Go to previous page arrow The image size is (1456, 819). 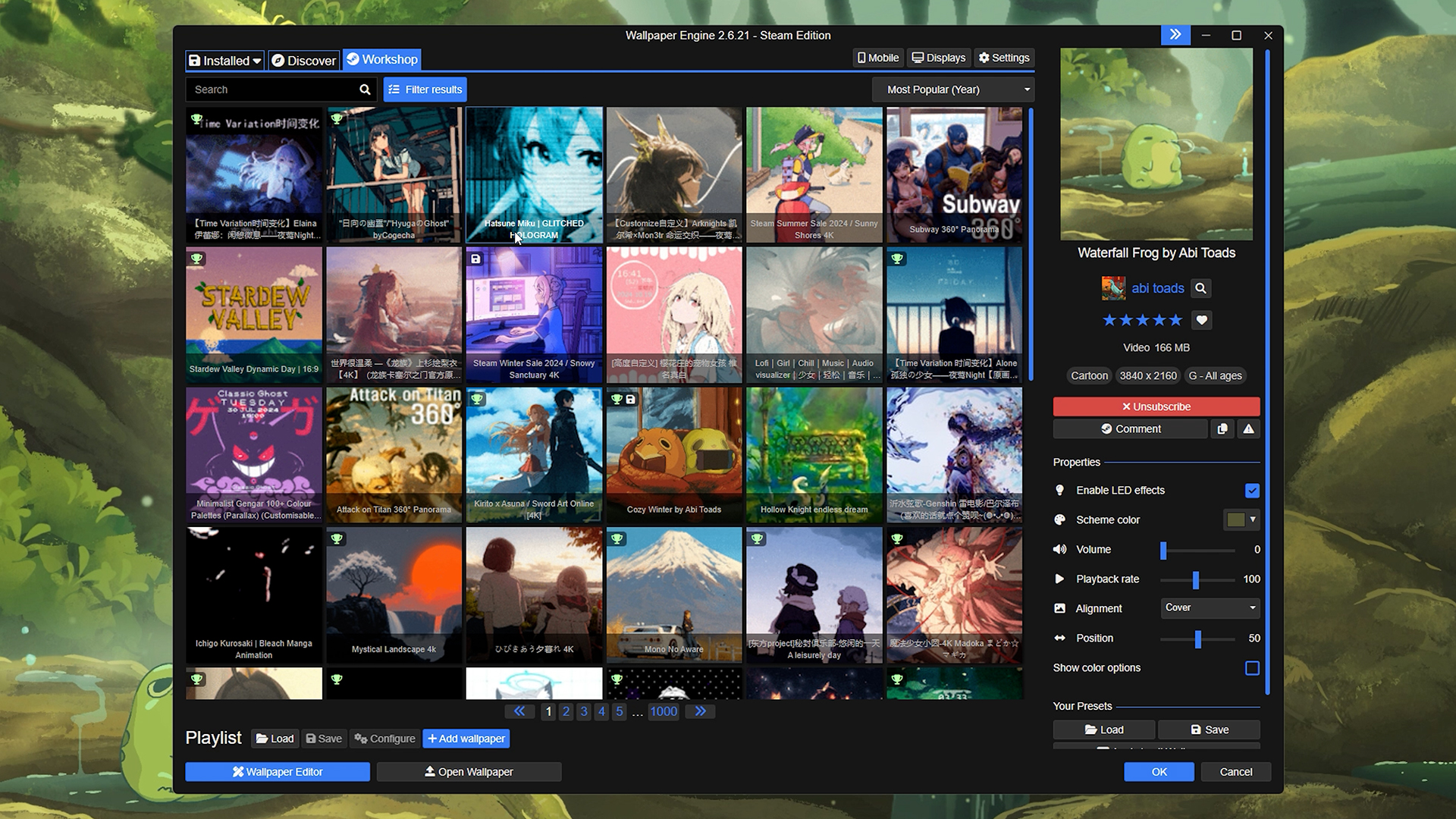[x=519, y=711]
